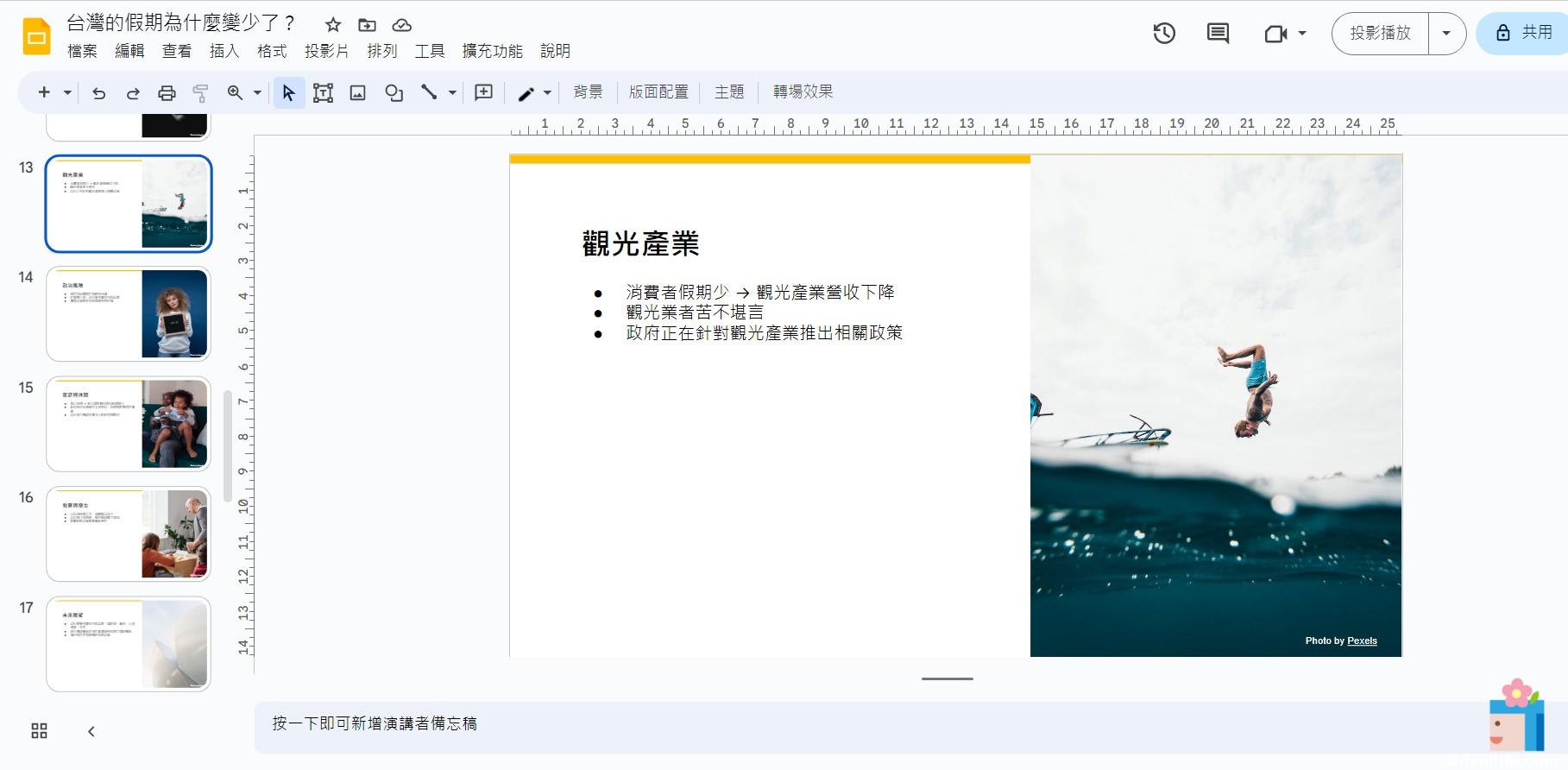Image resolution: width=1568 pixels, height=770 pixels.
Task: Expand the slideshow options dropdown arrow
Action: point(1446,34)
